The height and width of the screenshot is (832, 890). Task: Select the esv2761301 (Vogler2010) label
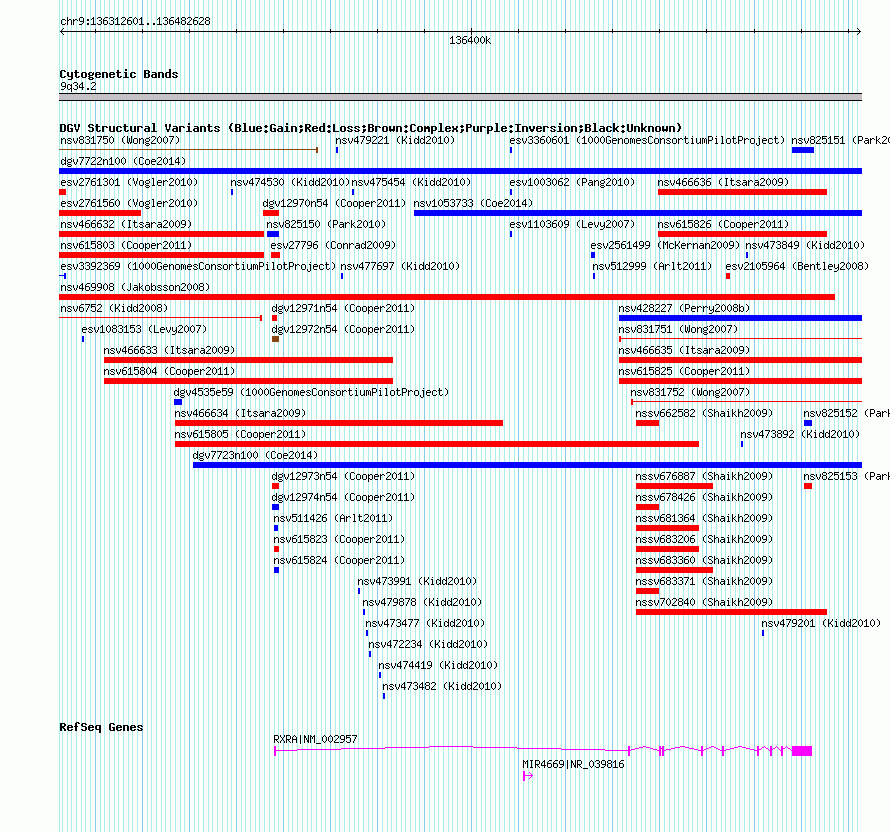(129, 182)
